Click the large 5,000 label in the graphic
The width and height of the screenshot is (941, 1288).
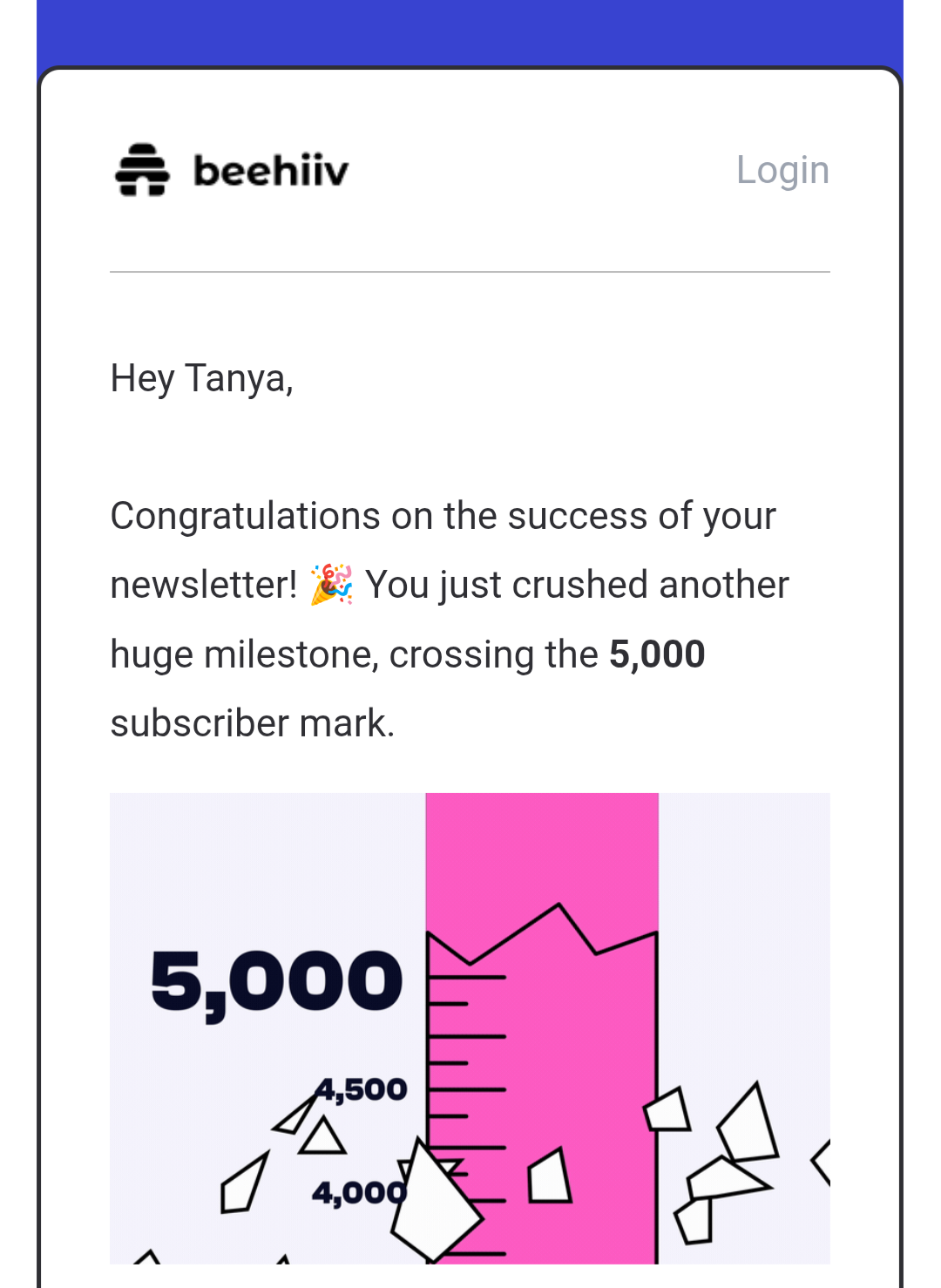277,983
